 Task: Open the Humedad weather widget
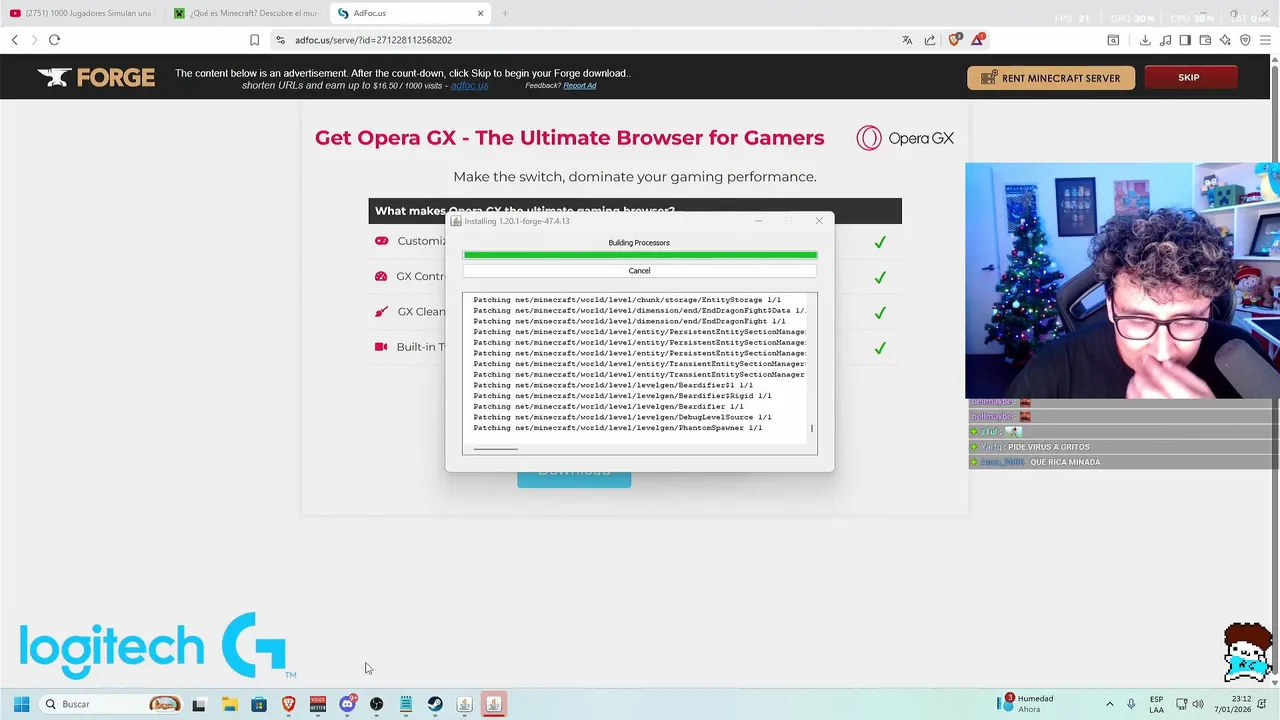click(x=1025, y=704)
